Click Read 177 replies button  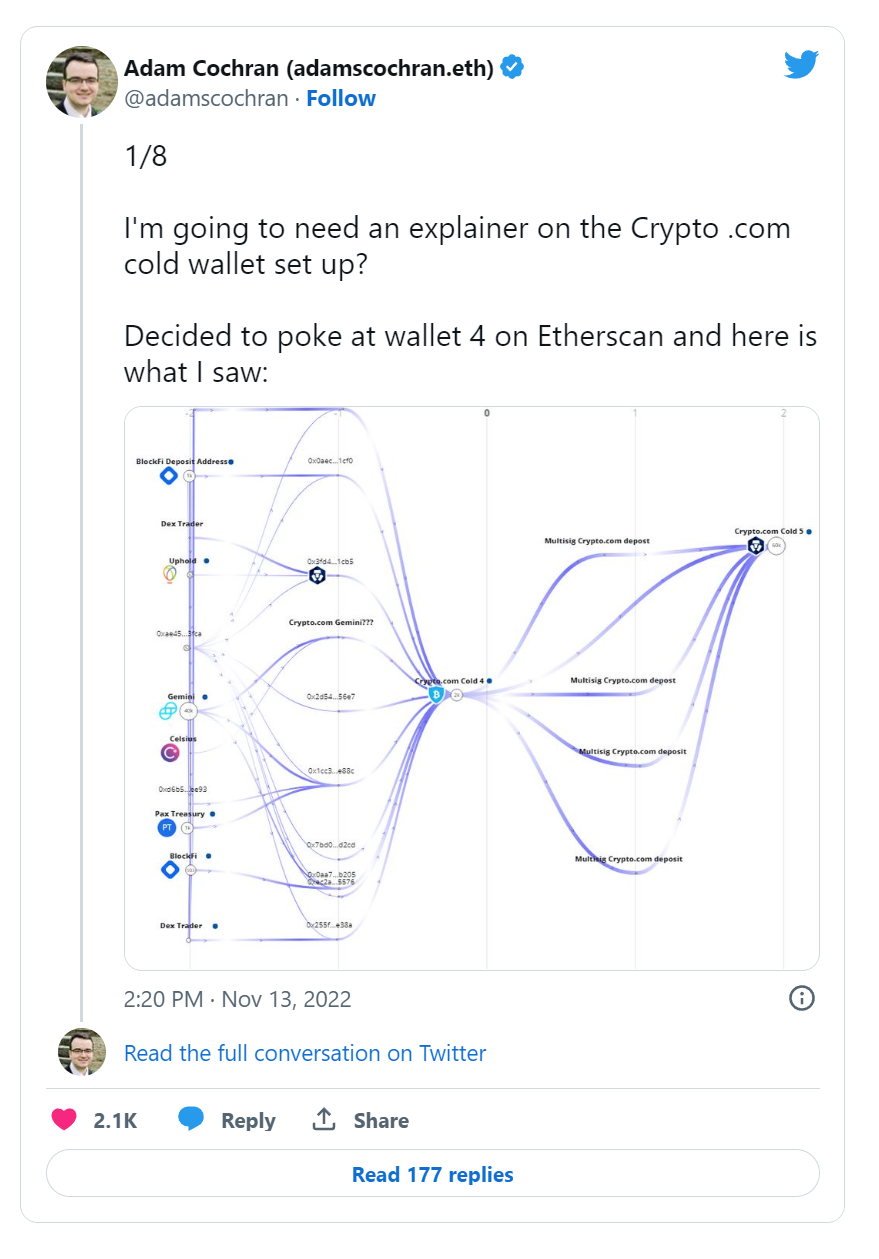pos(433,1174)
